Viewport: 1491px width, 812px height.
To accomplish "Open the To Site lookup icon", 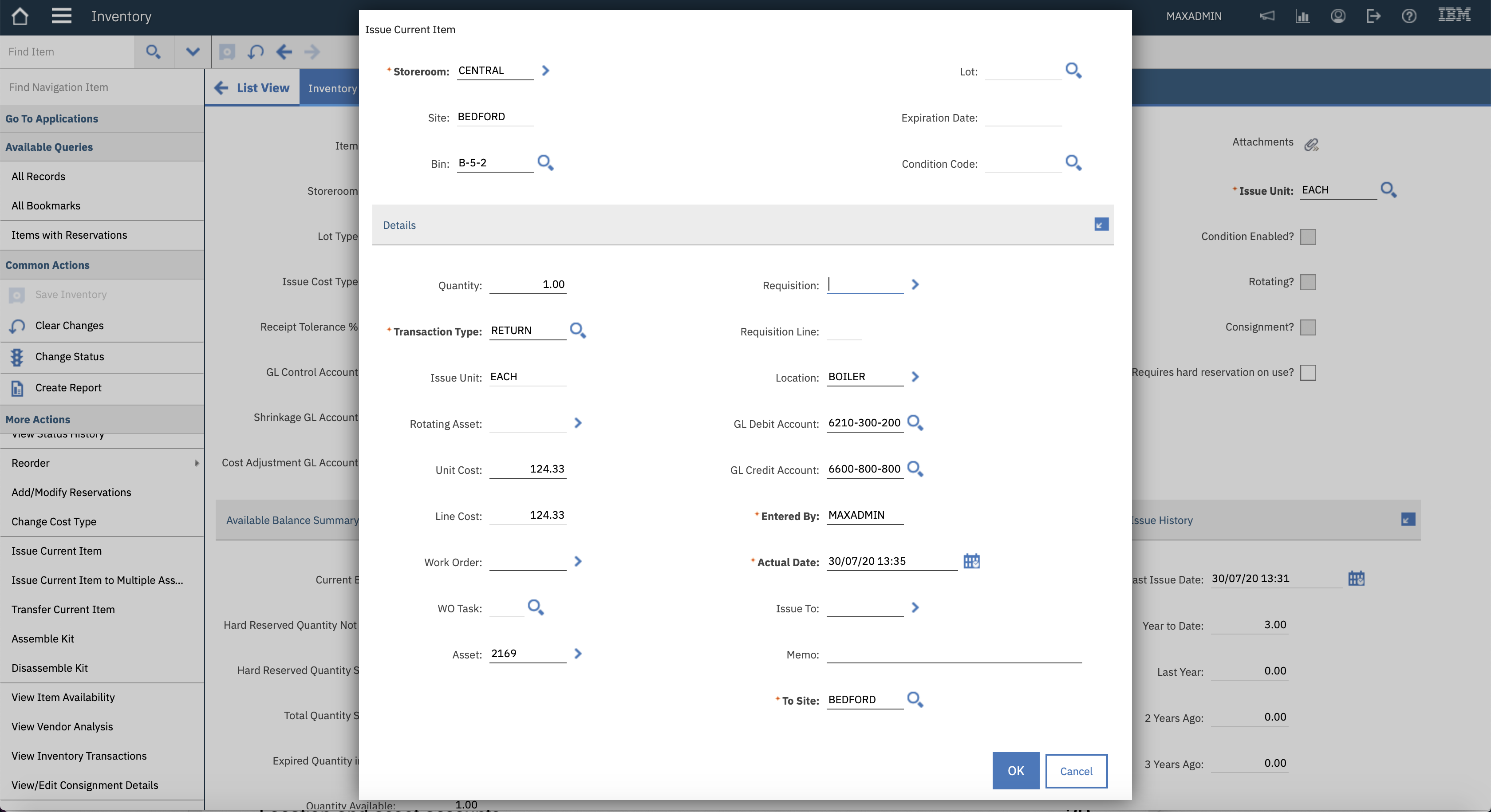I will tap(915, 699).
